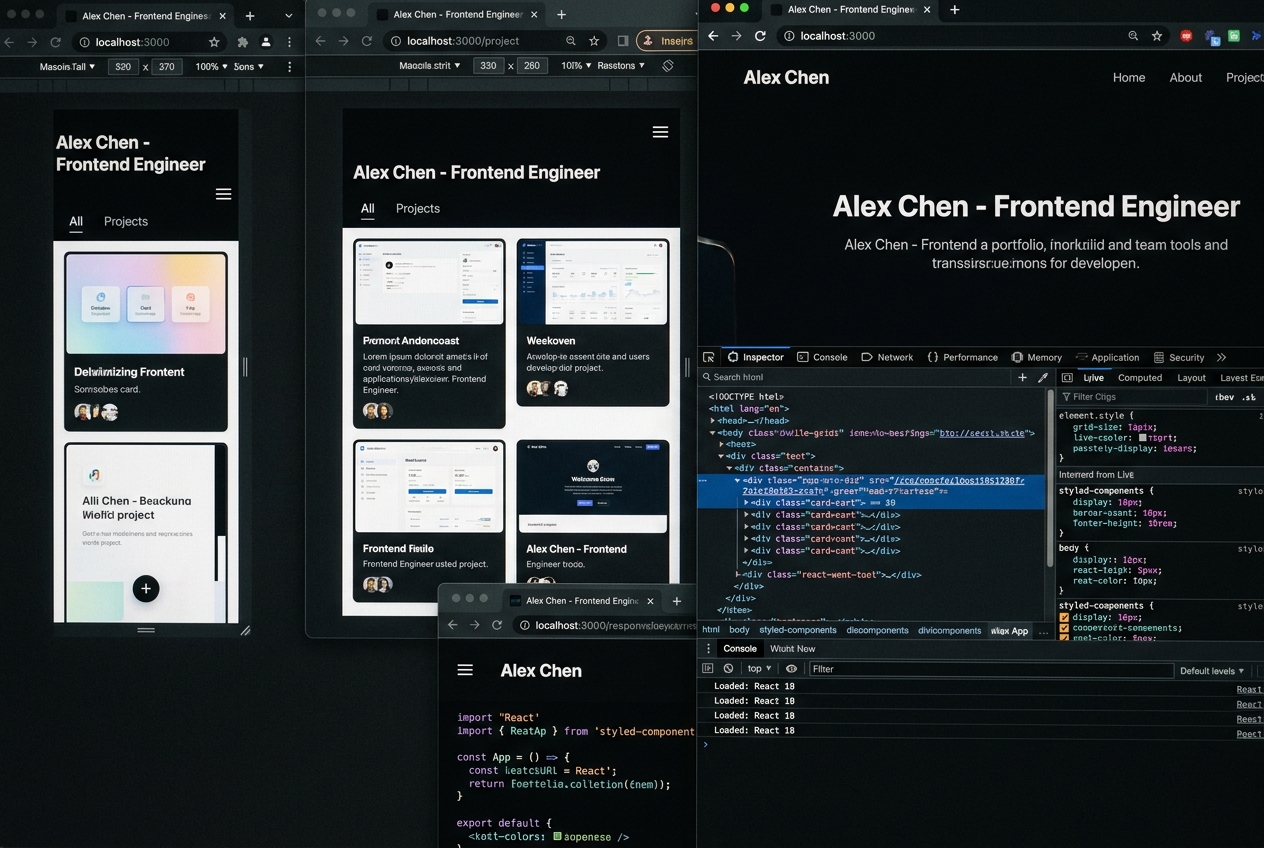
Task: Switch to the Console tab in DevTools toolbar
Action: [822, 357]
